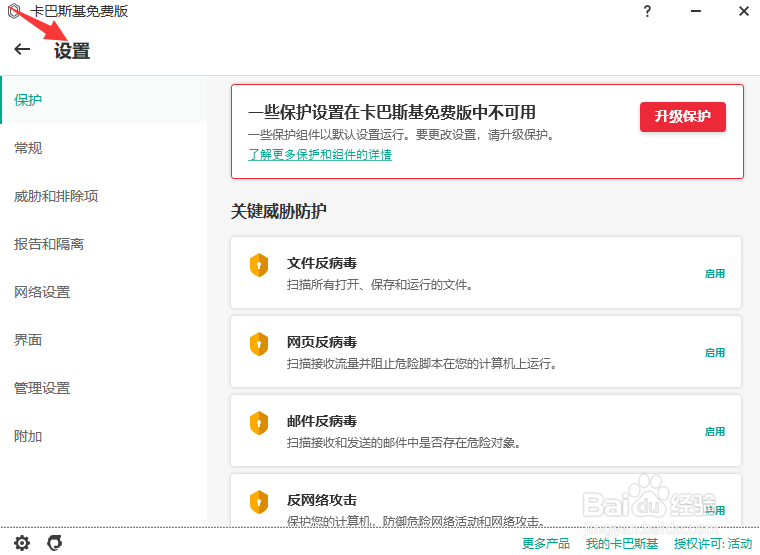Image resolution: width=760 pixels, height=555 pixels.
Task: Open the 文件反病毒 component title
Action: point(322,263)
